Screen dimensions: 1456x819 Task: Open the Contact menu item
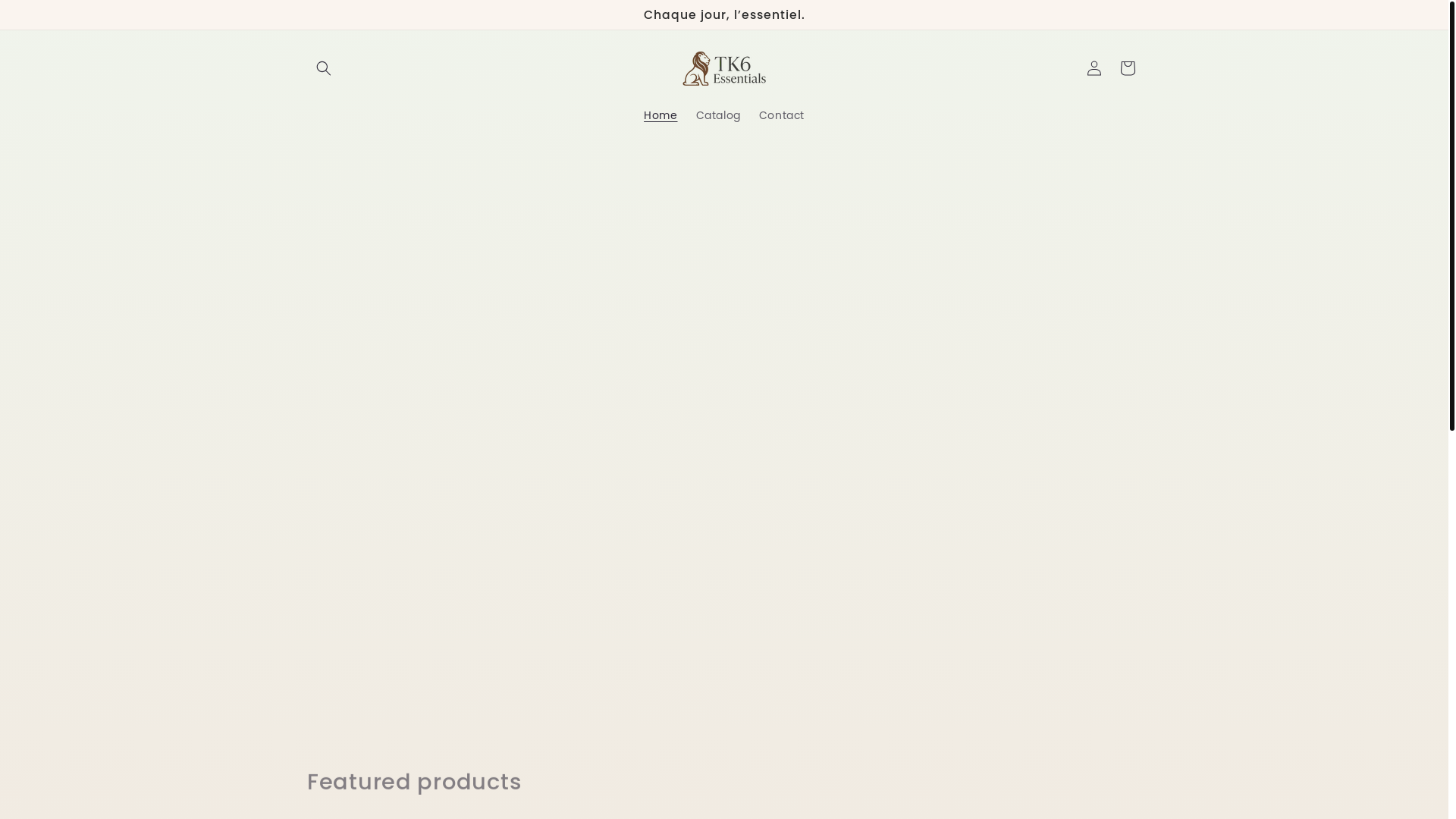(x=781, y=116)
